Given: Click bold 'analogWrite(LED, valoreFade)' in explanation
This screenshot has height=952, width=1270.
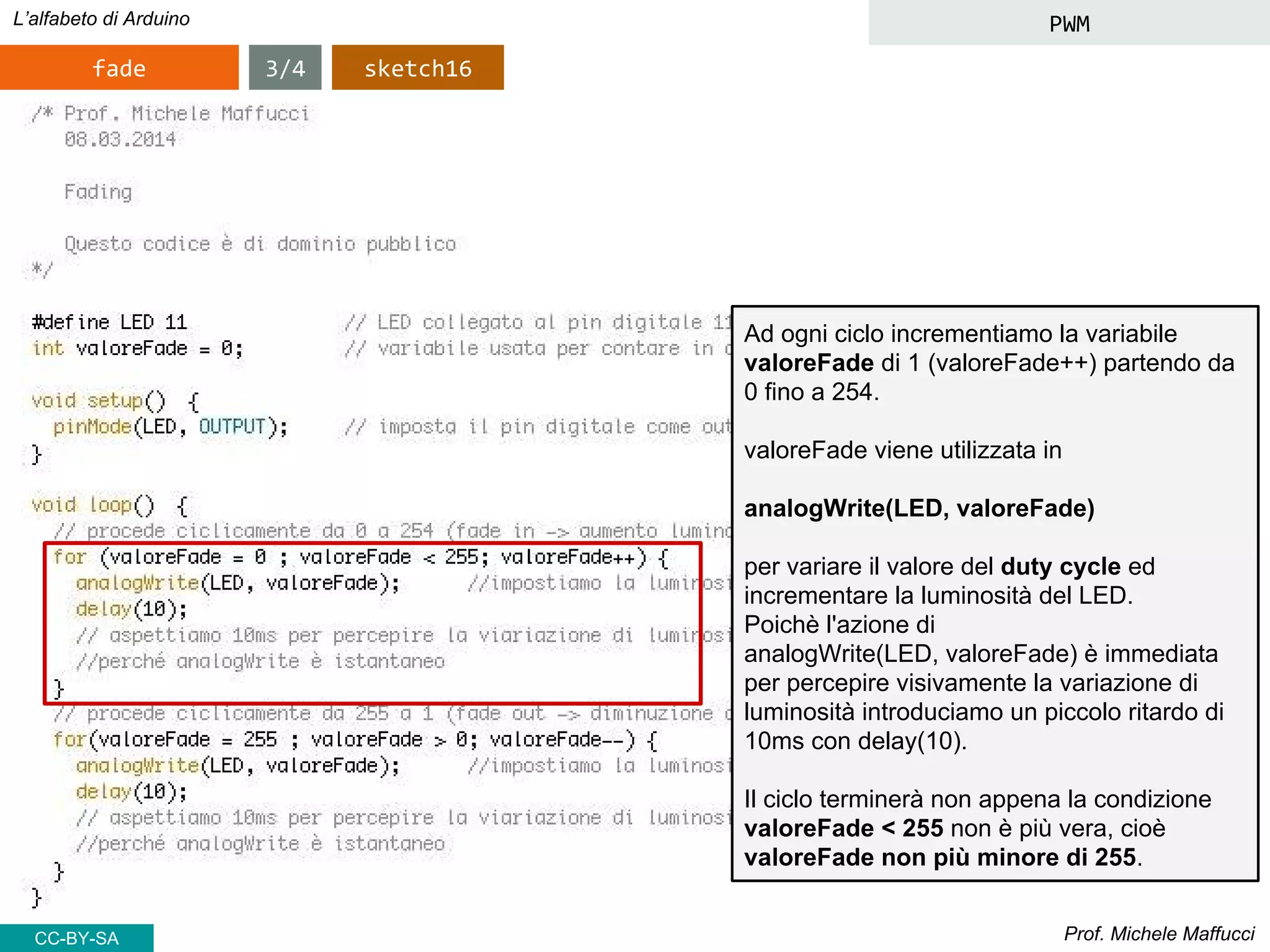Looking at the screenshot, I should 919,508.
